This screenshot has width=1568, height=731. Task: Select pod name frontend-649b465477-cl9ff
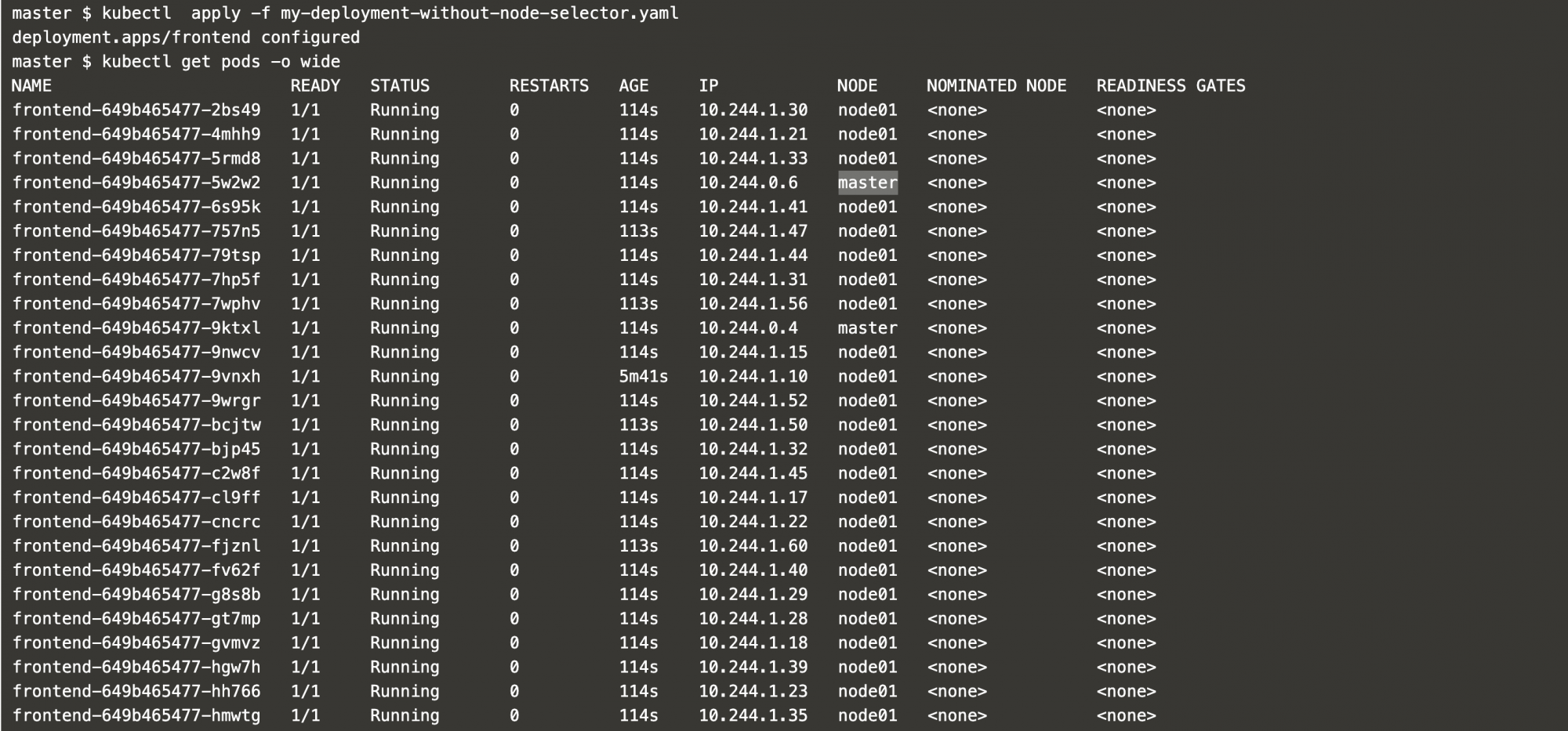(x=136, y=498)
